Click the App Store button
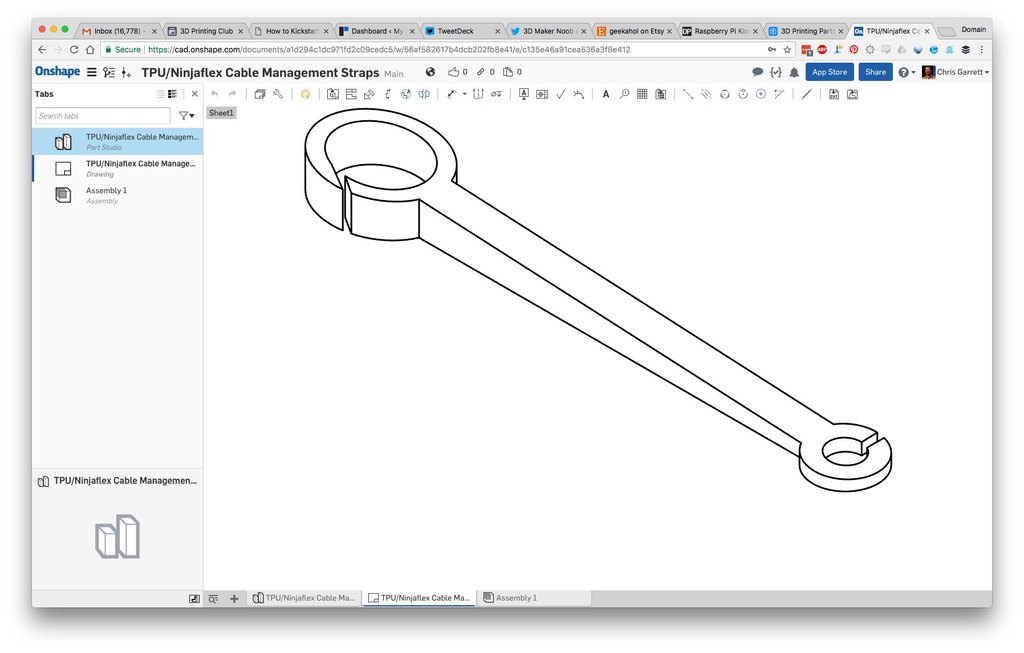1024x653 pixels. point(829,72)
